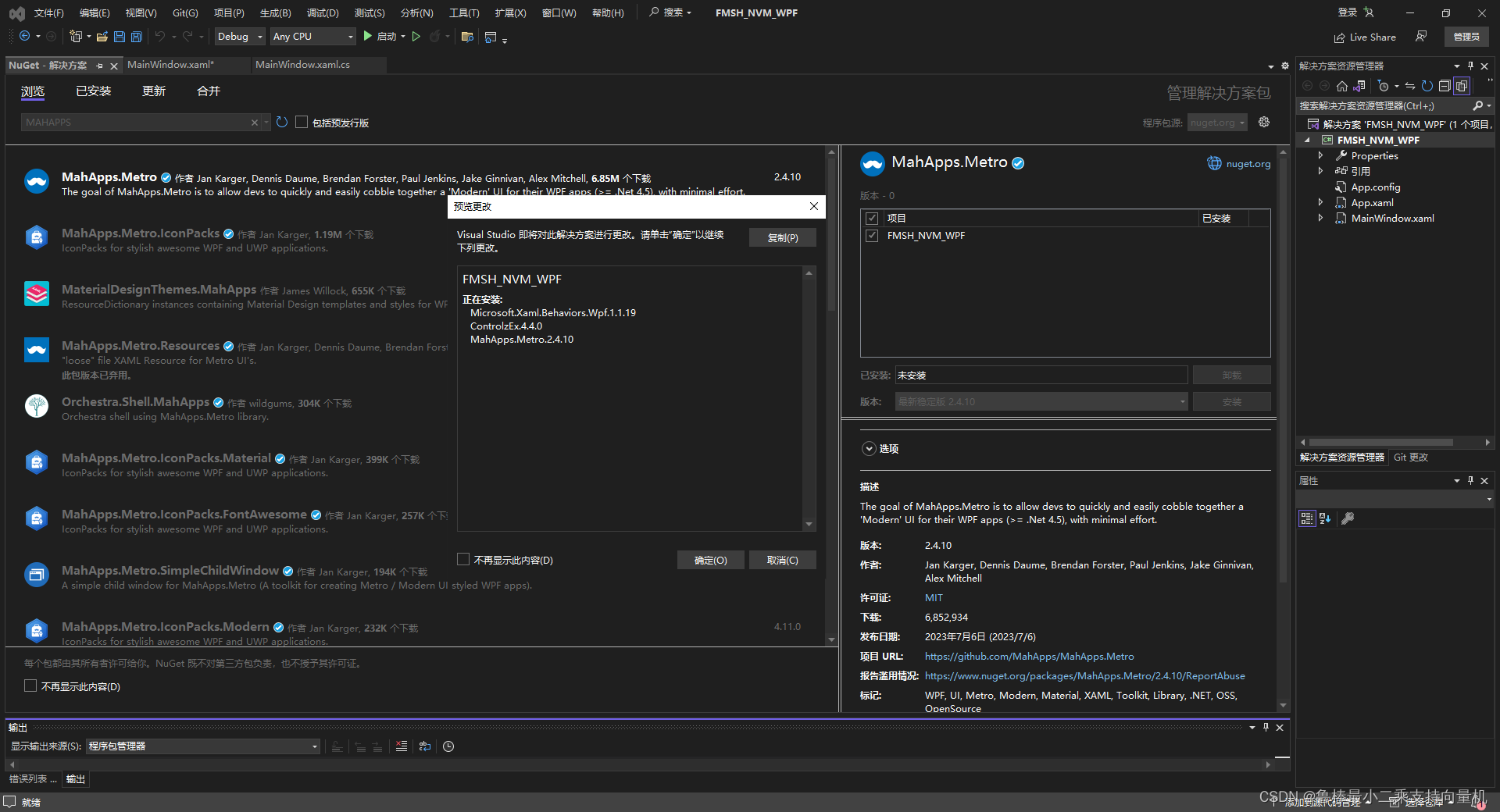Open the 调试(D) debug menu
Image resolution: width=1500 pixels, height=812 pixels.
[x=323, y=12]
